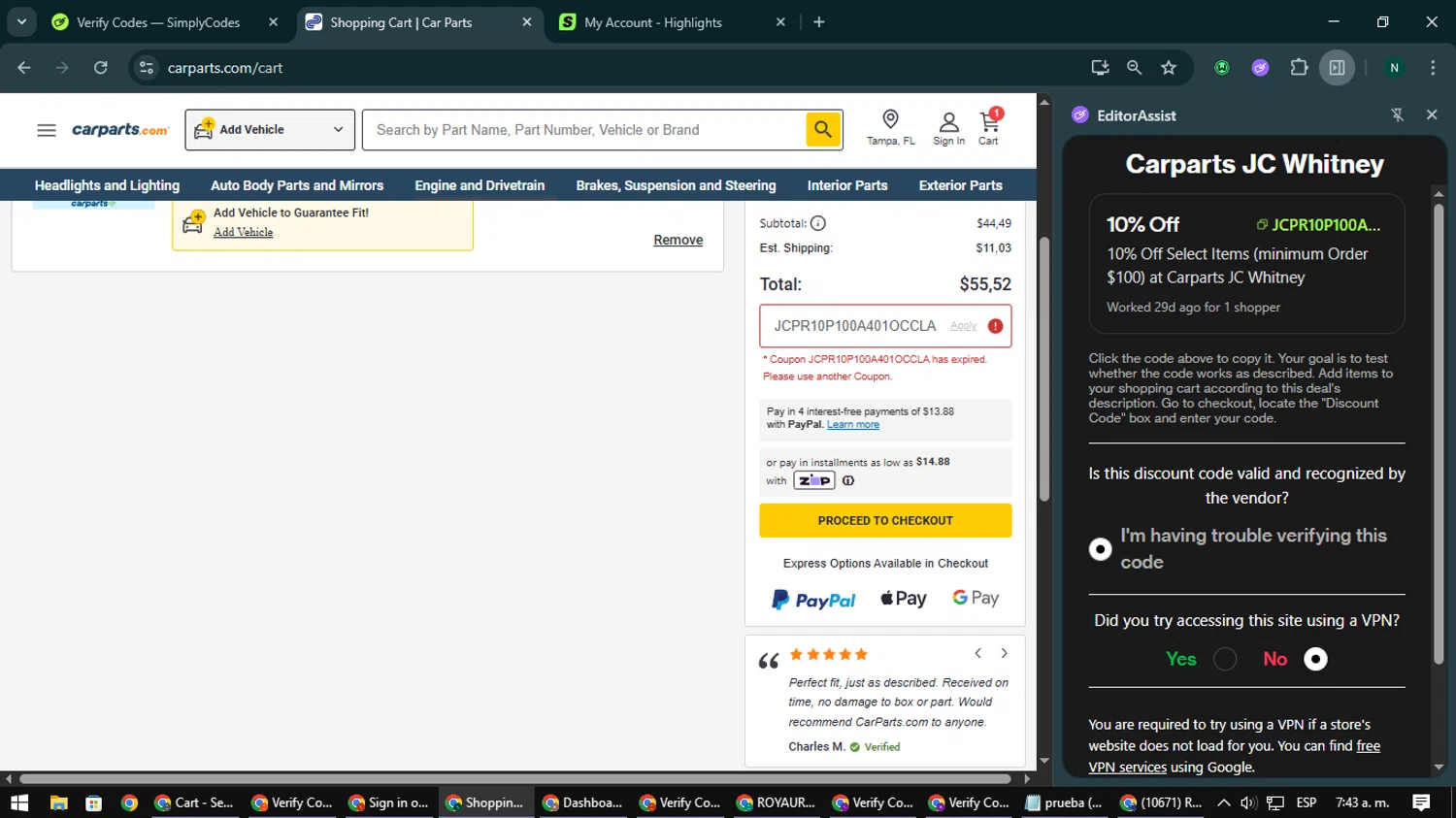Toggle the browser side panel button
The width and height of the screenshot is (1456, 818).
1338,67
